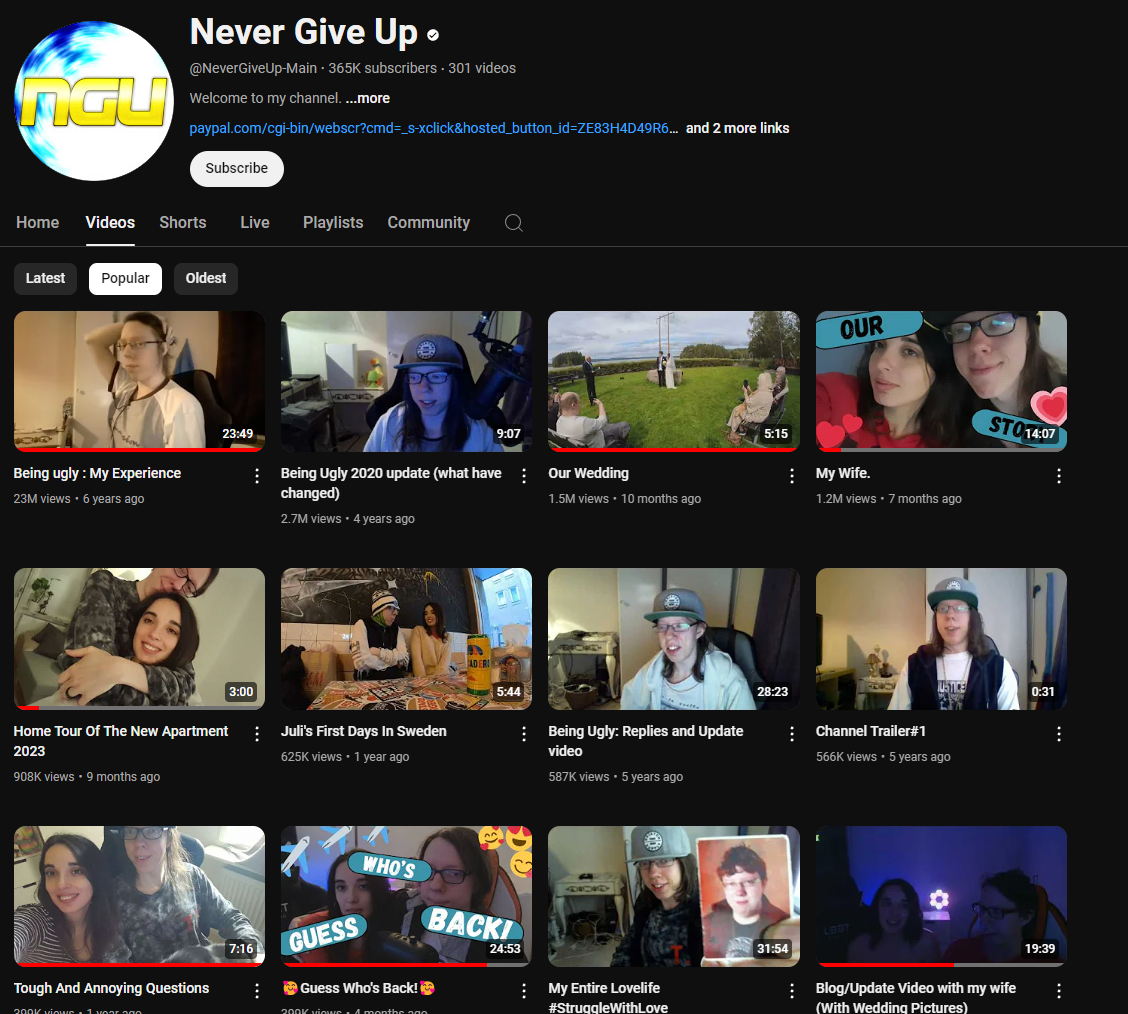Select the Popular sort chip
1128x1014 pixels.
[125, 278]
